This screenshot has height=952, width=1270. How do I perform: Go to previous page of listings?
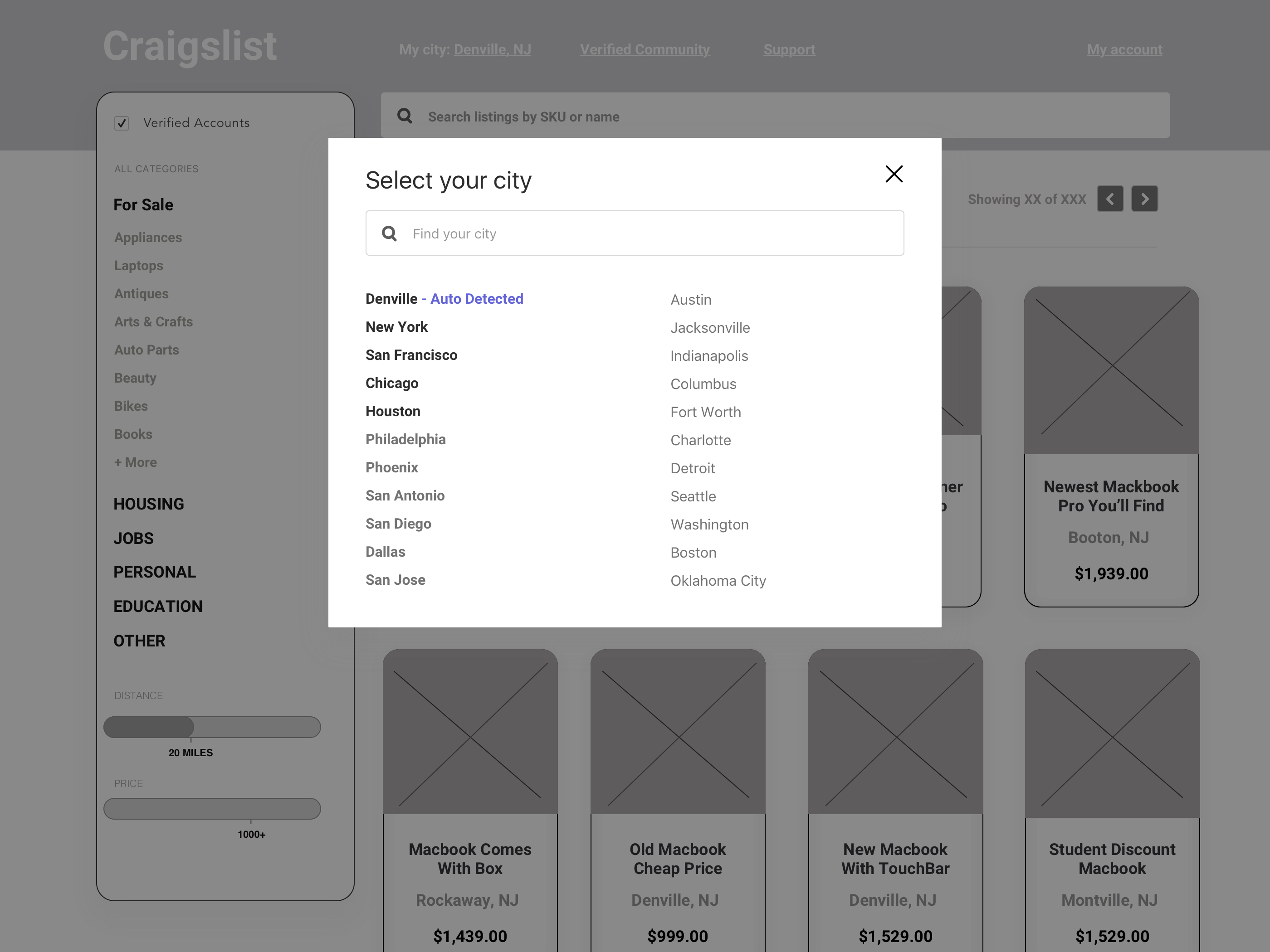pos(1110,199)
